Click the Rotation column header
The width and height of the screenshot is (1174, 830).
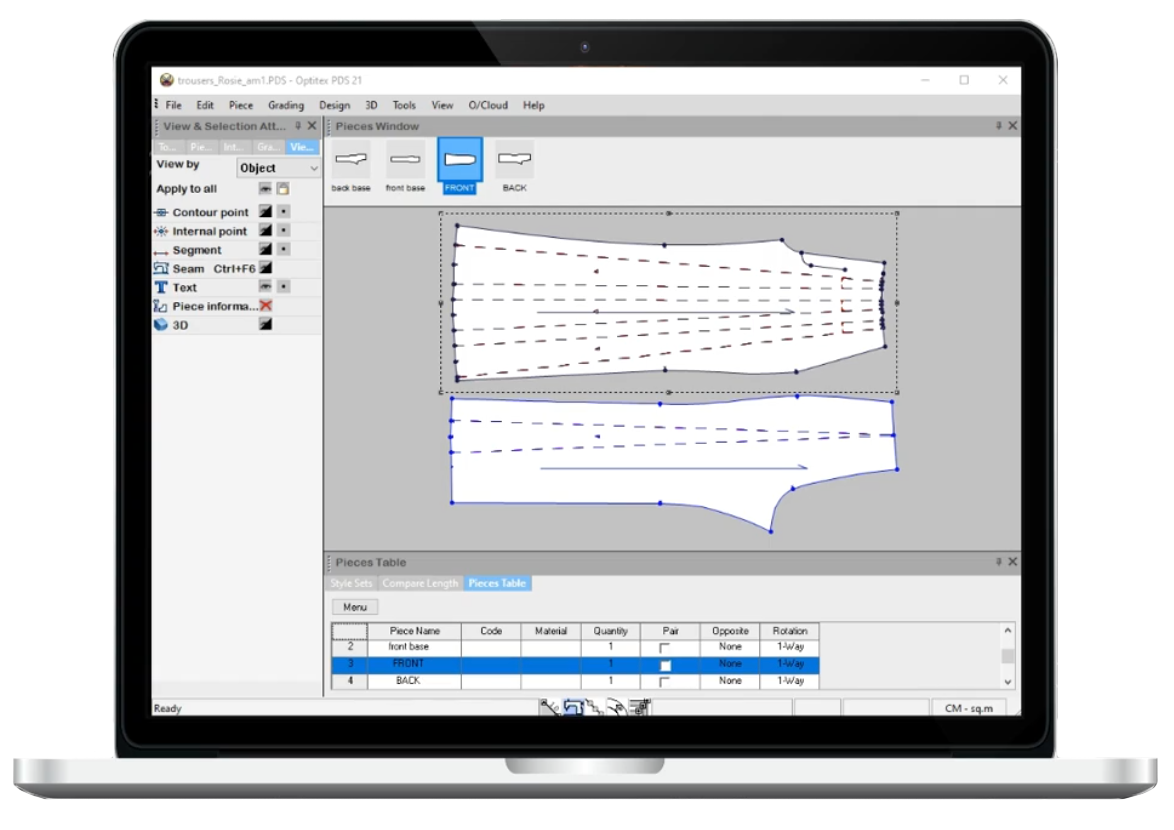point(789,631)
